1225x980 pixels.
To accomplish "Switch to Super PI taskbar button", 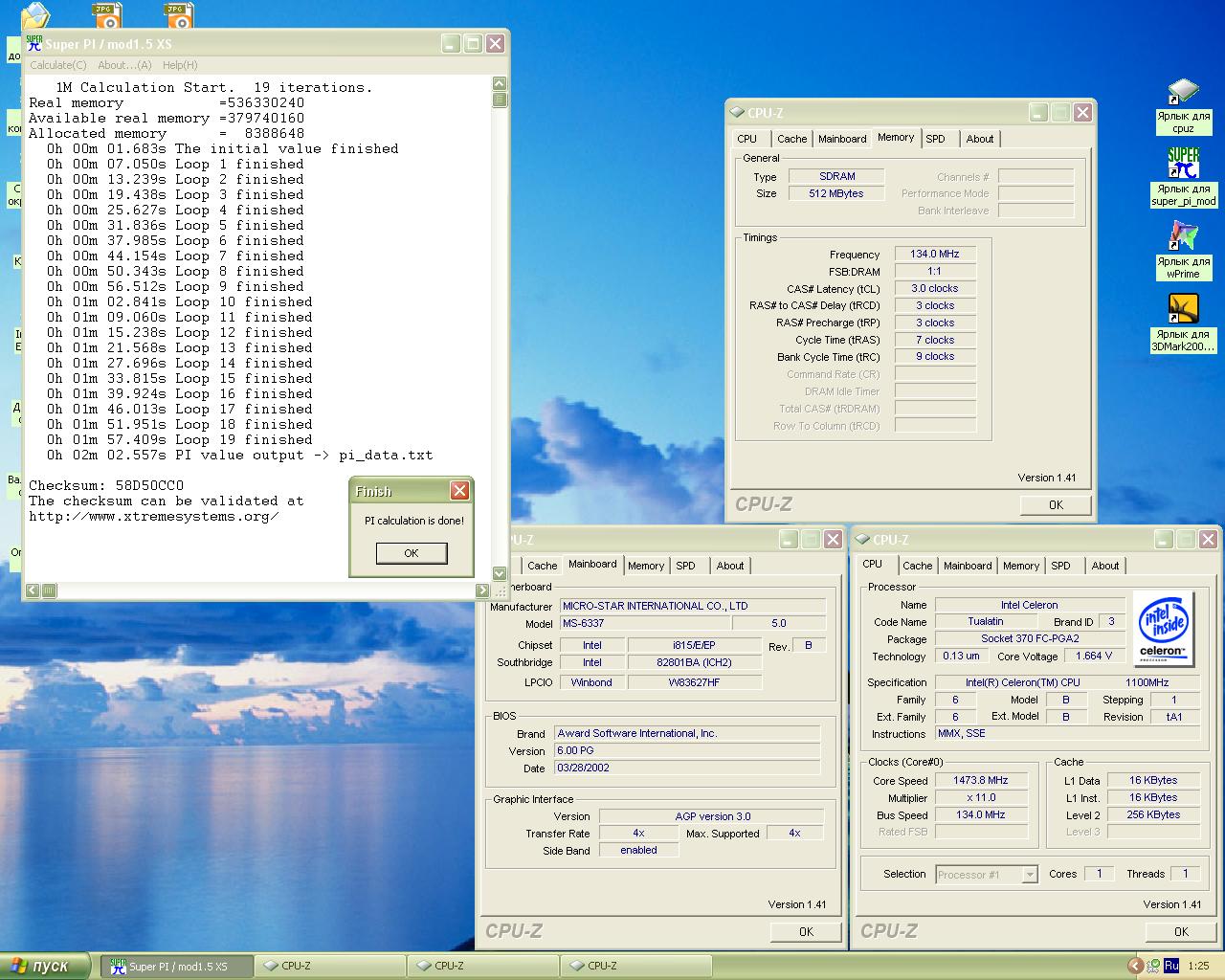I will pos(177,966).
